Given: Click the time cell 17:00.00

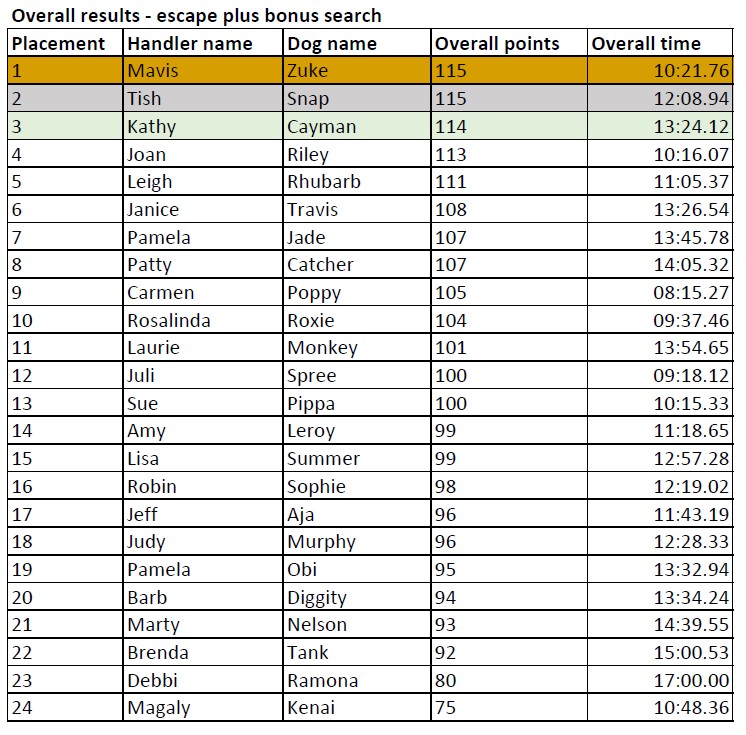Looking at the screenshot, I should click(x=660, y=680).
